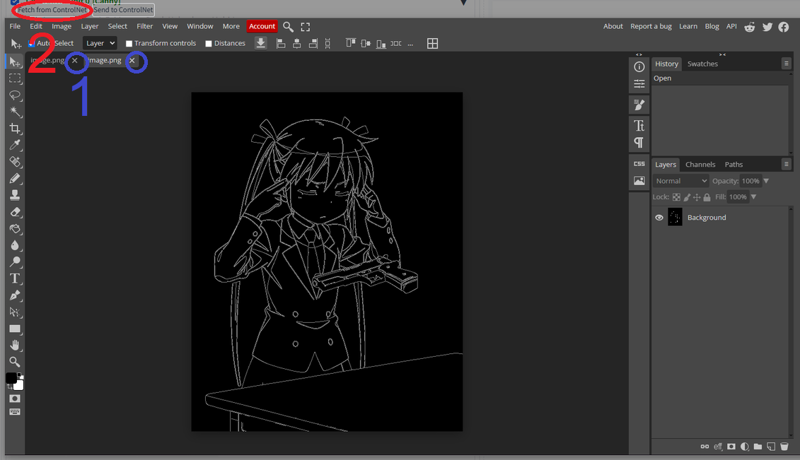800x460 pixels.
Task: Open the History panel options menu
Action: [x=786, y=63]
